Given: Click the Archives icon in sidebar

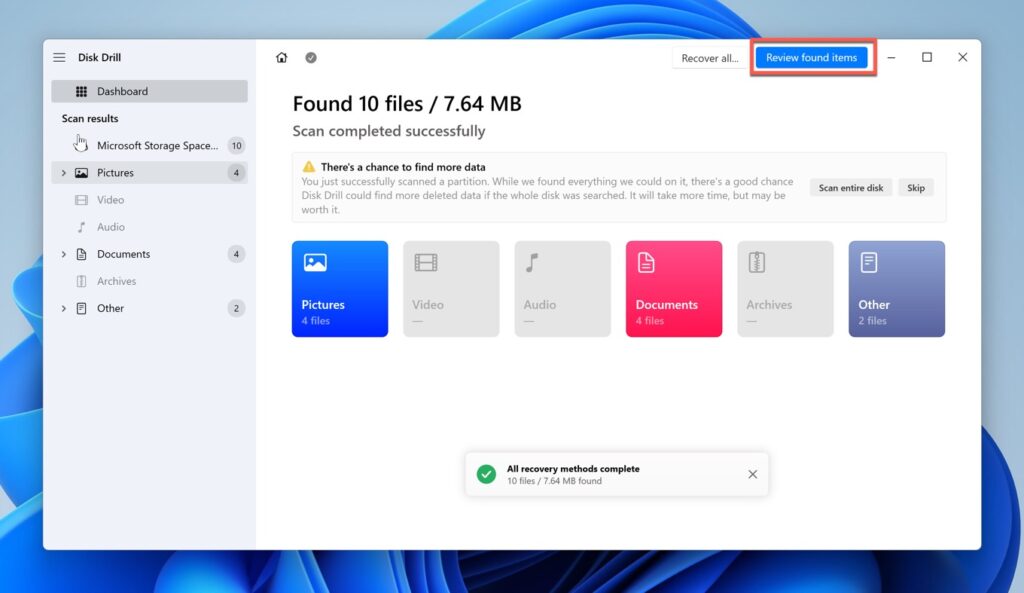Looking at the screenshot, I should point(82,281).
